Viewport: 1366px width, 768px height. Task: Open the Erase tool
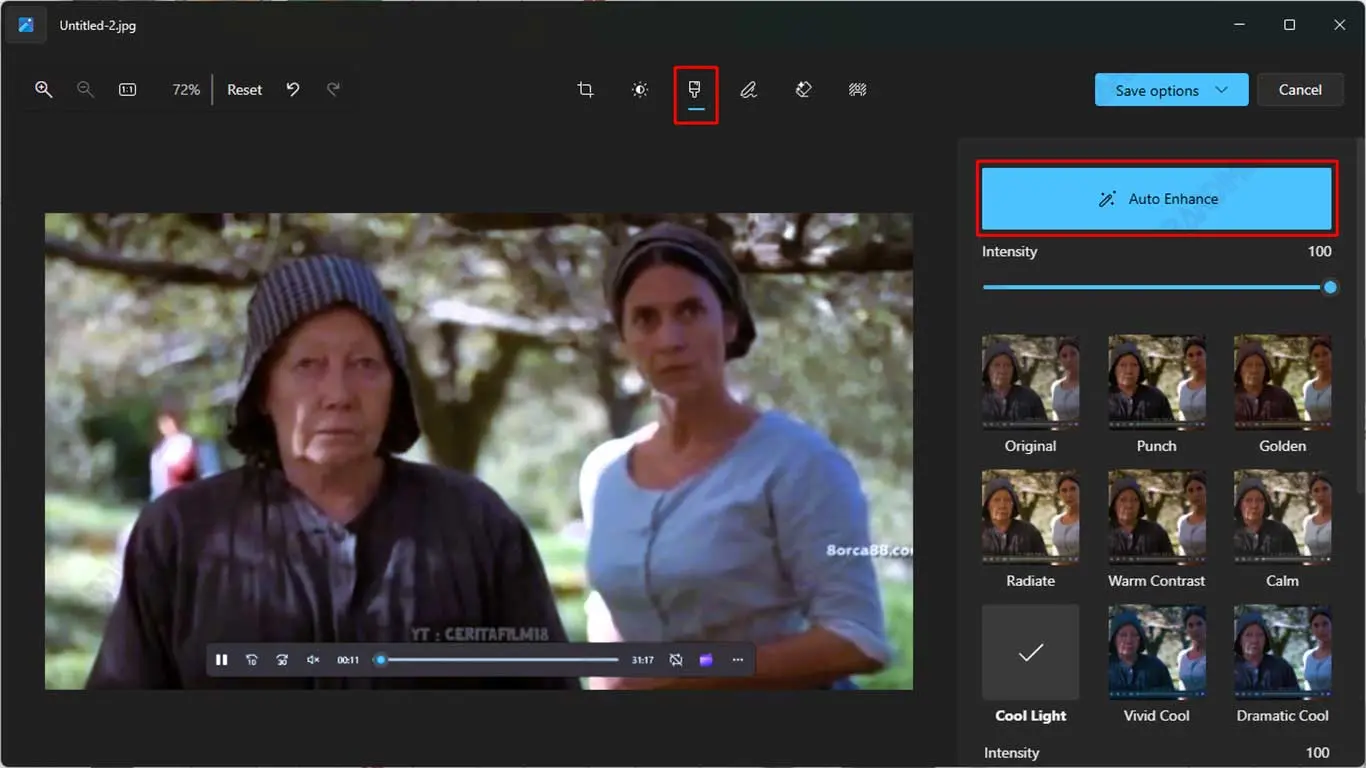[803, 90]
